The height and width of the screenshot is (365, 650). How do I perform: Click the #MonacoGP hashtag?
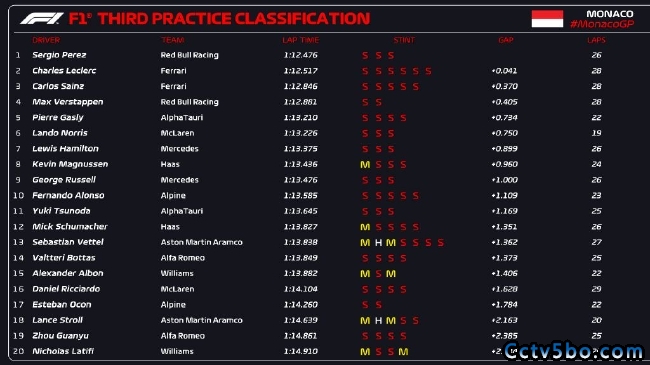pyautogui.click(x=602, y=24)
